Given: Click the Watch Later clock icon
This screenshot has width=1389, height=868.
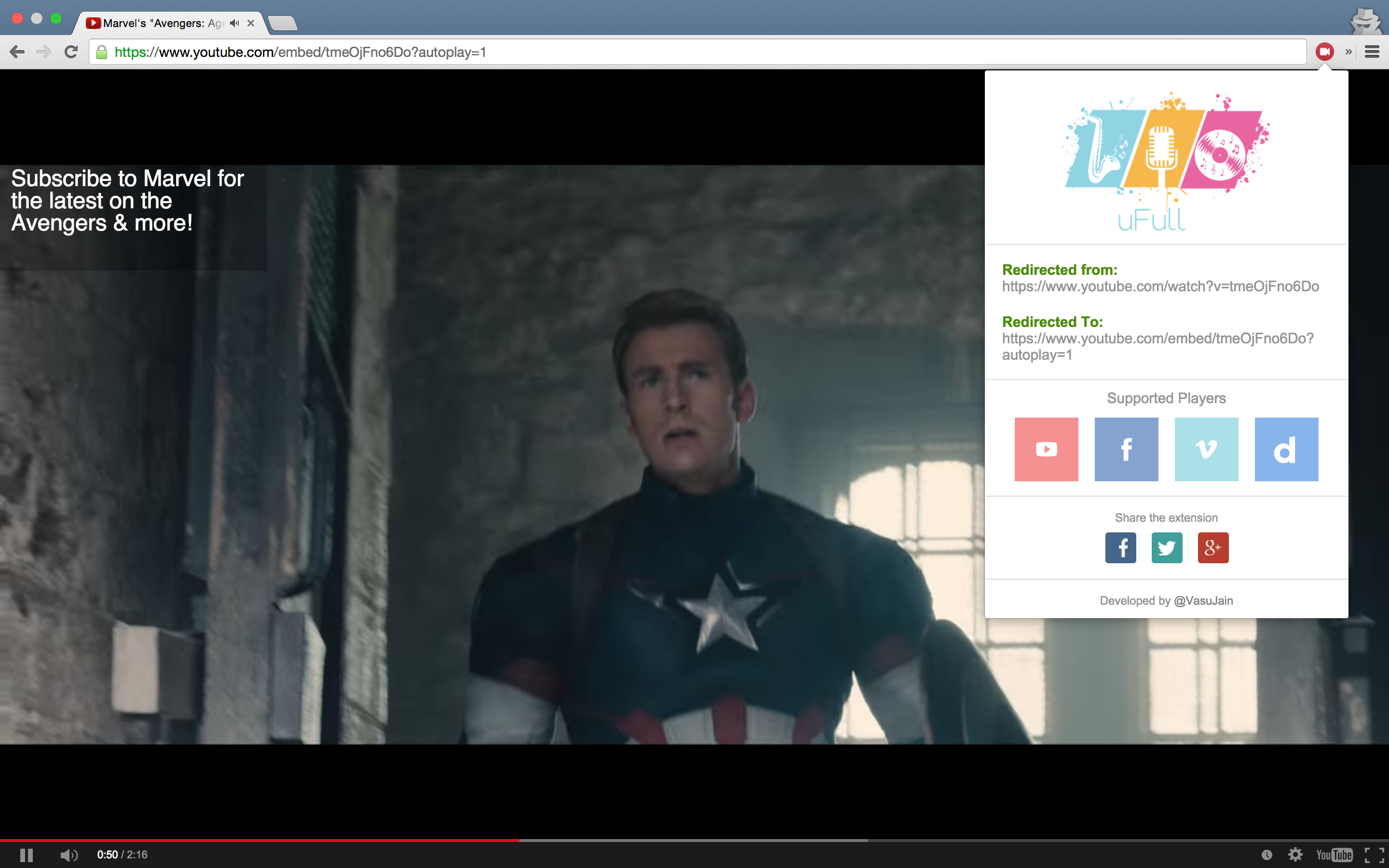Looking at the screenshot, I should click(x=1267, y=855).
